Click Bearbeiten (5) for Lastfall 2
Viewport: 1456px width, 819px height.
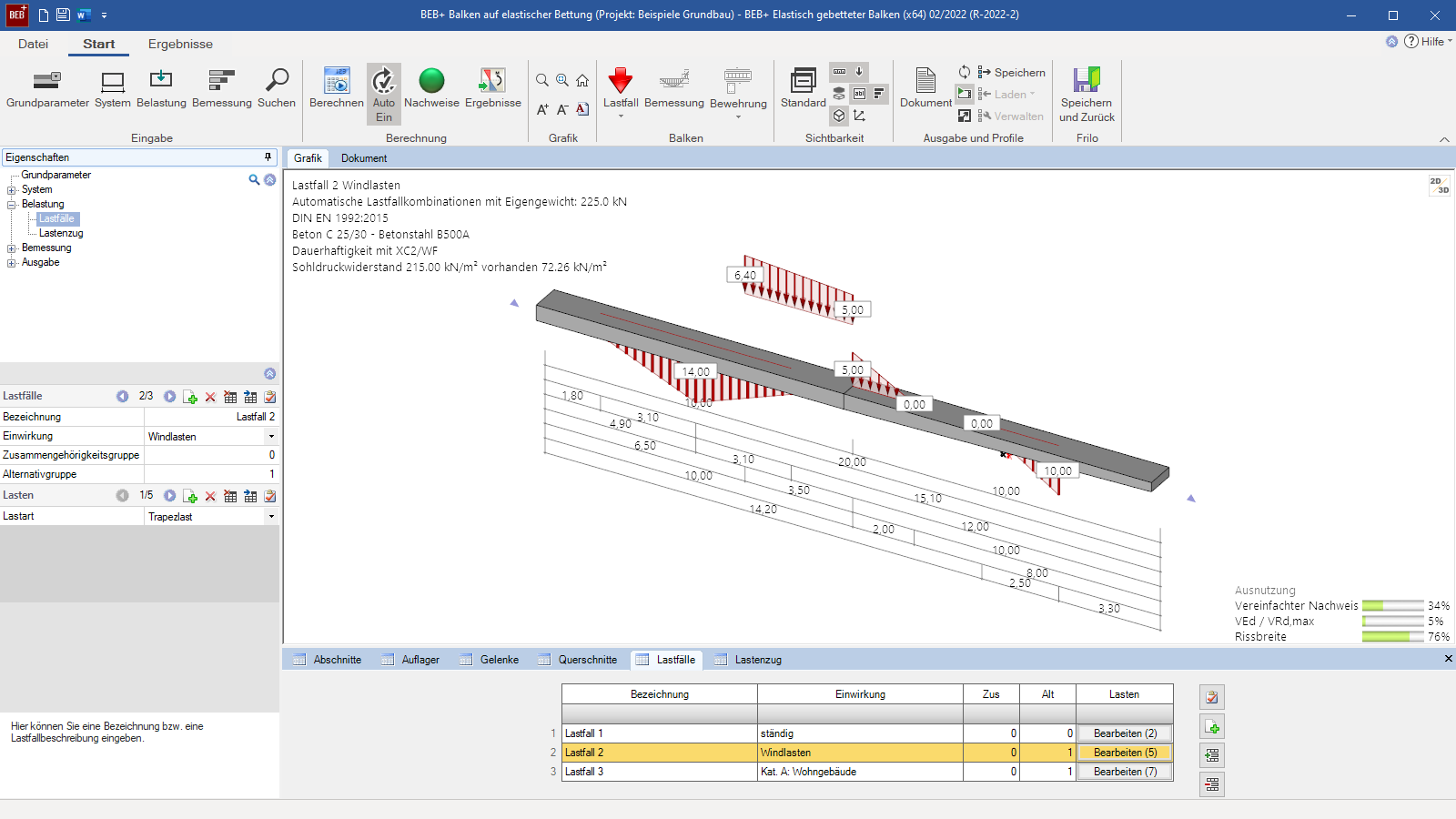(1125, 753)
